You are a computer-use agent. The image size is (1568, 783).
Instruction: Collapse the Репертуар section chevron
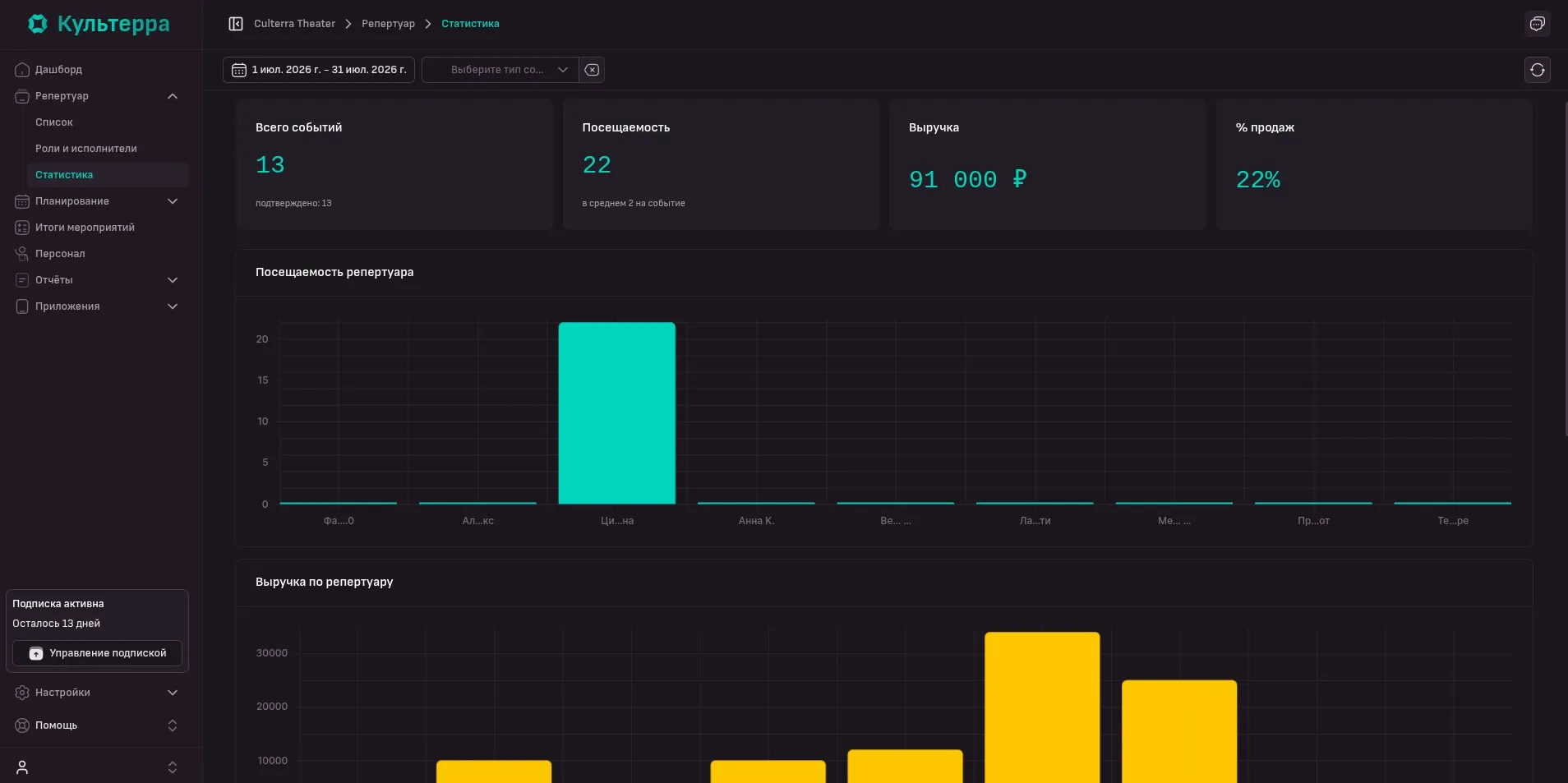pyautogui.click(x=173, y=96)
